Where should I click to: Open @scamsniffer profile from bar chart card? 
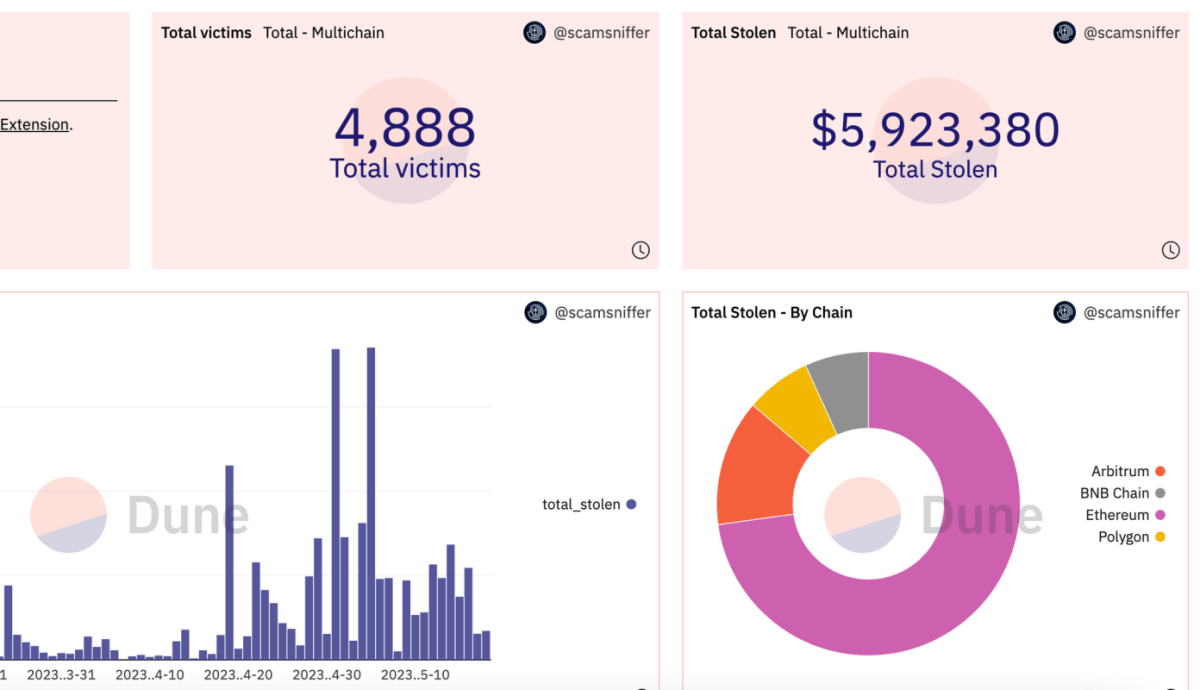pos(601,312)
